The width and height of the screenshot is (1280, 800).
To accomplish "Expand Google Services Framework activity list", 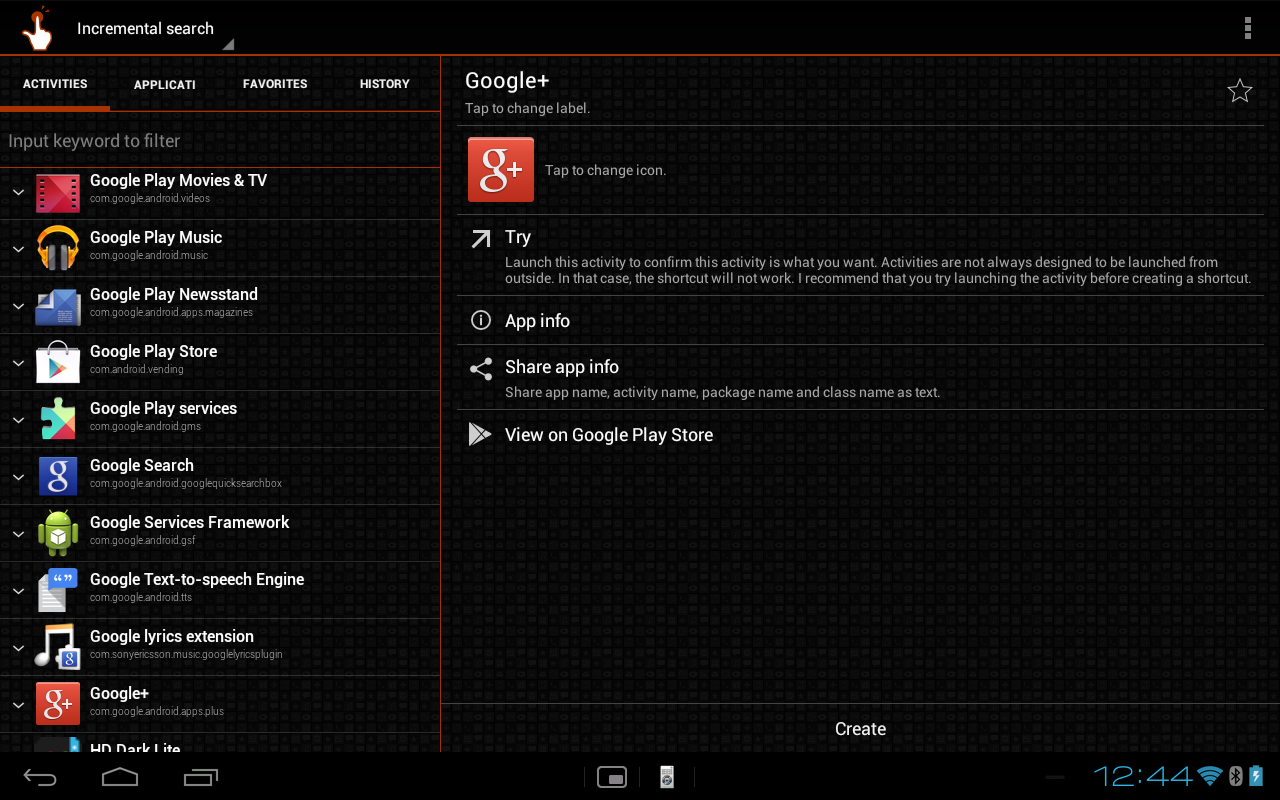I will pyautogui.click(x=17, y=533).
